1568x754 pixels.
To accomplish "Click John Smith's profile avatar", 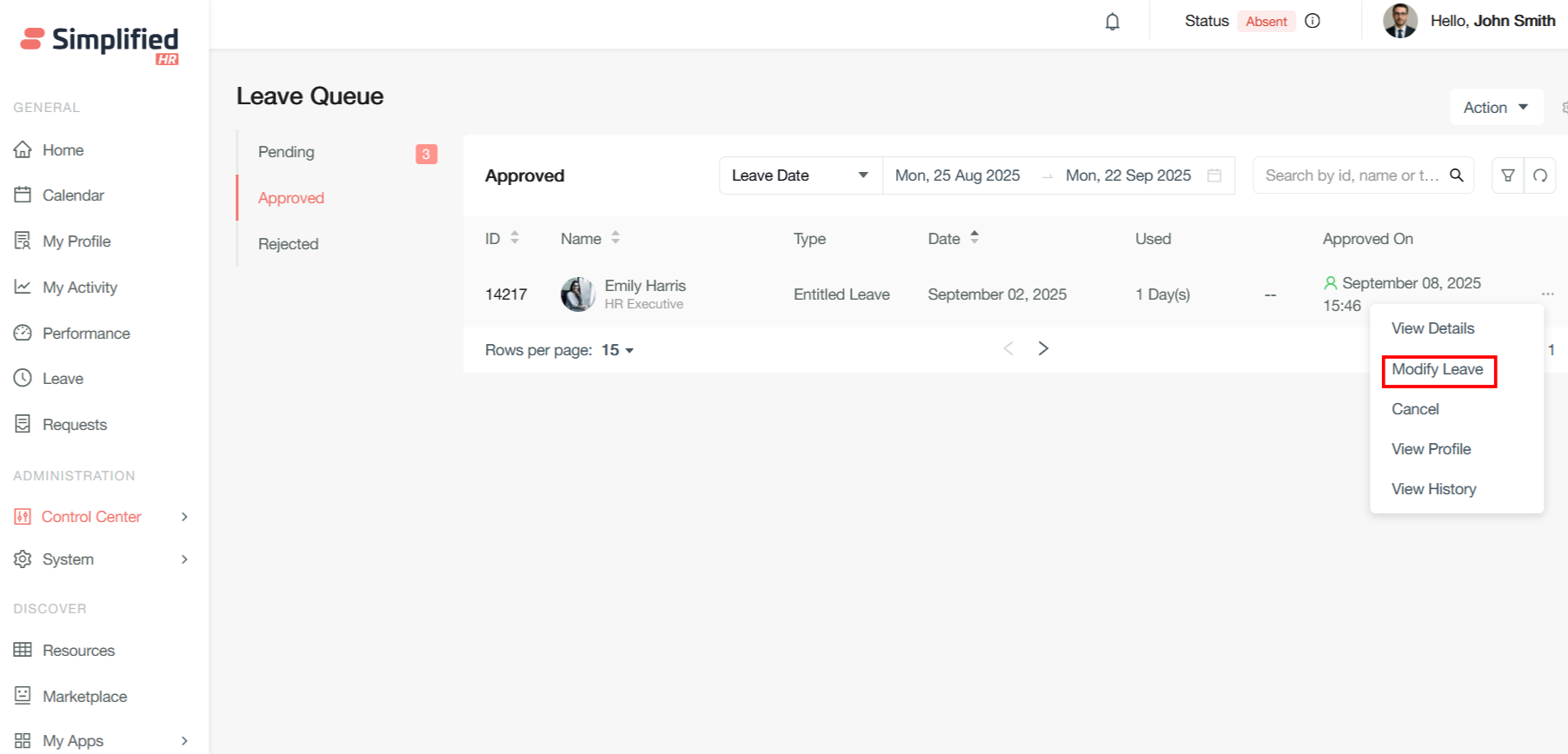I will [1400, 21].
